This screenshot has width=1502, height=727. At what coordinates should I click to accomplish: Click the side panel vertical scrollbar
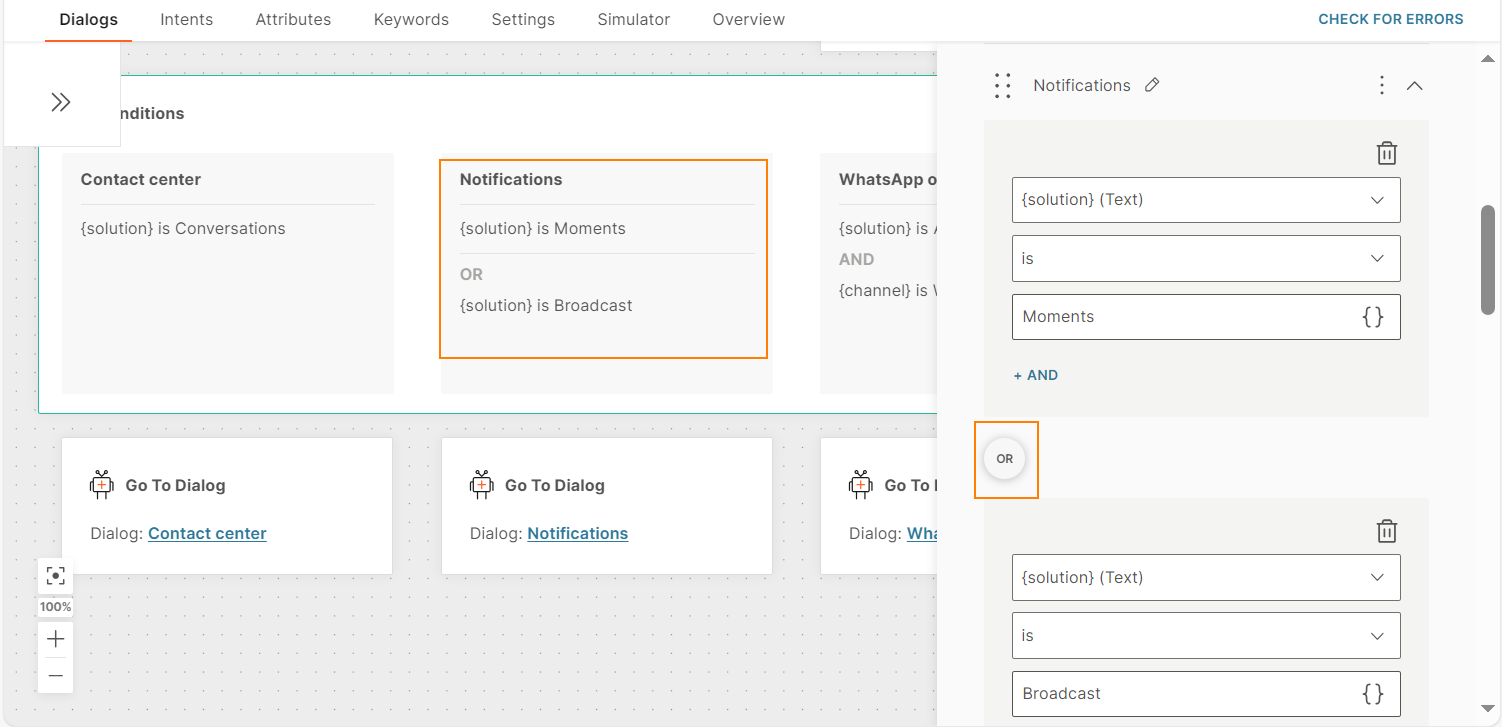click(x=1488, y=260)
